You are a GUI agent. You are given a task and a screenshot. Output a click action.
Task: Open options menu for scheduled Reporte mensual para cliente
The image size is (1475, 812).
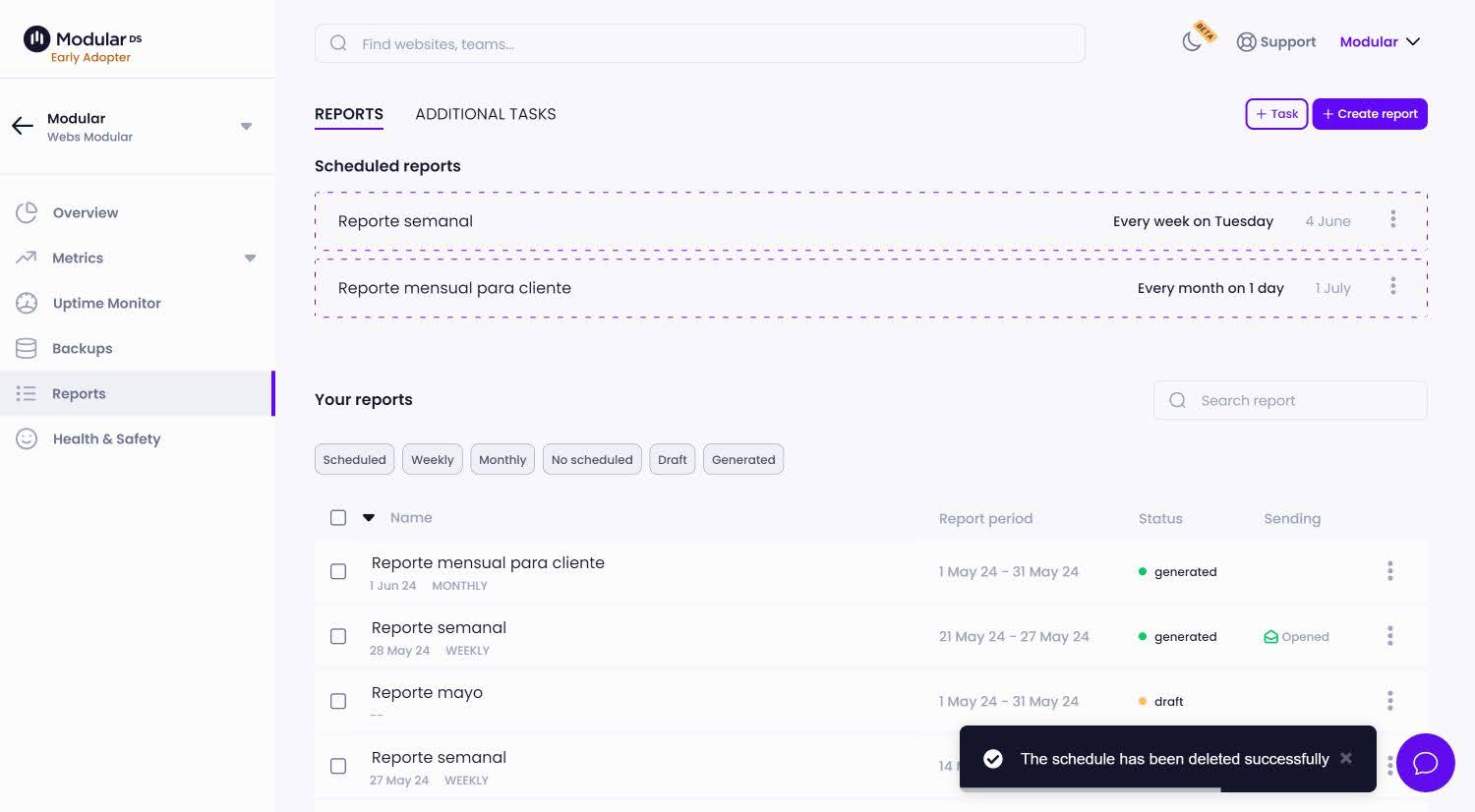(x=1392, y=286)
